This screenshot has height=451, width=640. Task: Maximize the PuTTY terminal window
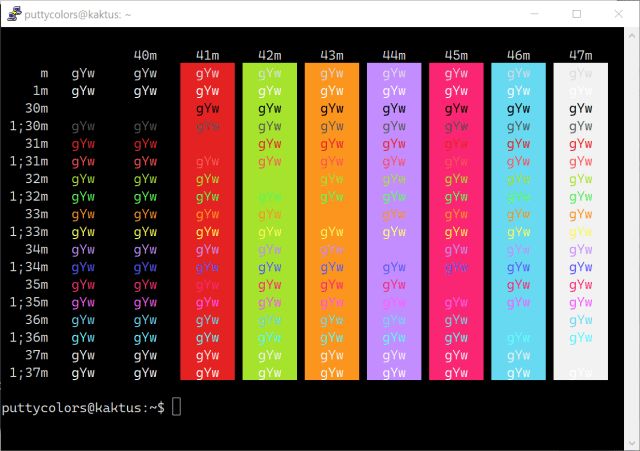[576, 14]
